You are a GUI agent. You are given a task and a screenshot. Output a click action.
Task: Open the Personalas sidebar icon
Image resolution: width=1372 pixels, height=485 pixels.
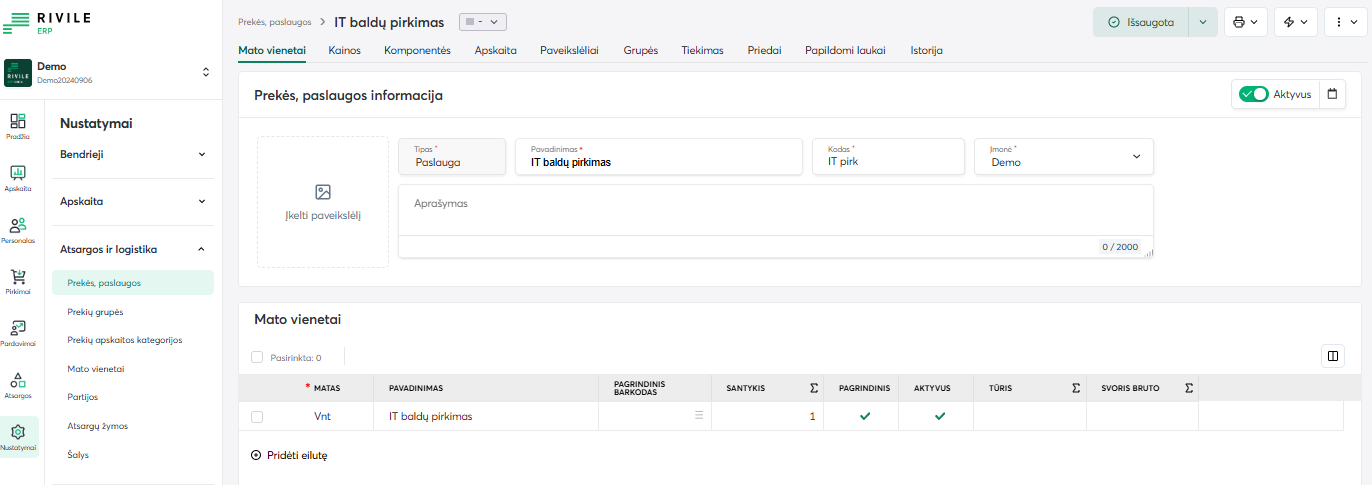(18, 229)
